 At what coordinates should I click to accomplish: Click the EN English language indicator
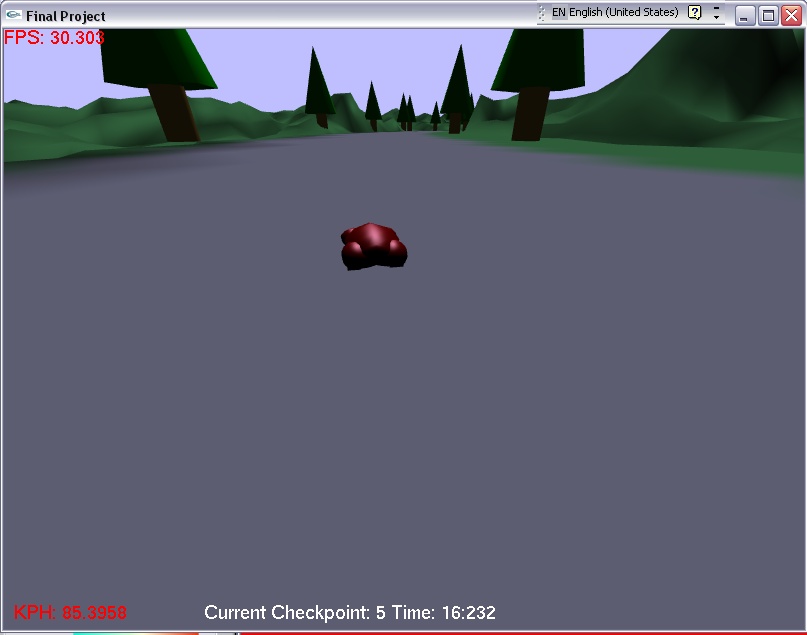615,13
